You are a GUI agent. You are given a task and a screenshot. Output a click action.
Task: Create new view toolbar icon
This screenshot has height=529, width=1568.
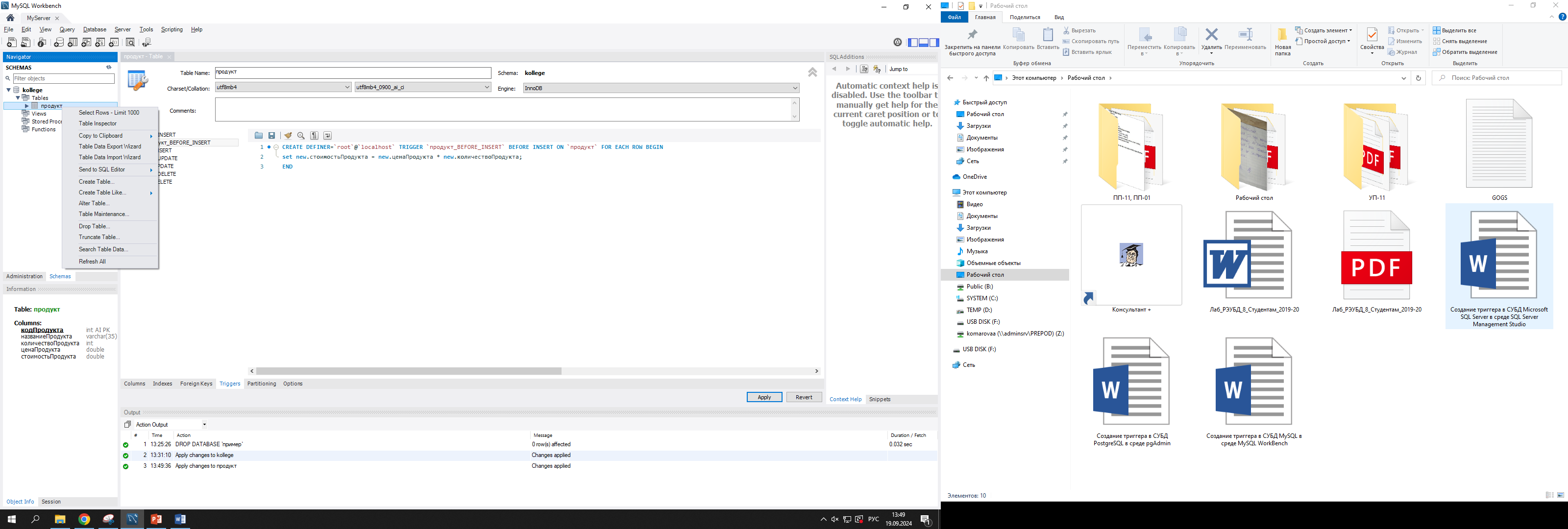point(86,42)
